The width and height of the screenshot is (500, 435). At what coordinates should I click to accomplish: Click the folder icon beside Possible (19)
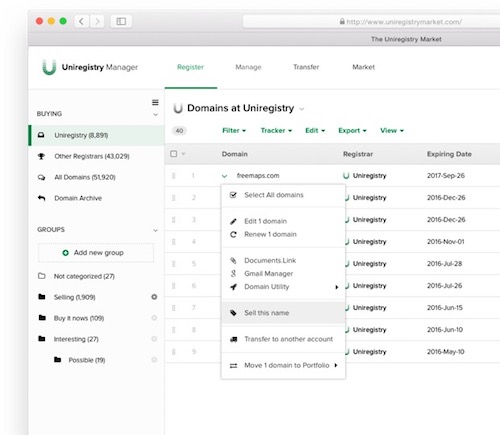(x=58, y=360)
